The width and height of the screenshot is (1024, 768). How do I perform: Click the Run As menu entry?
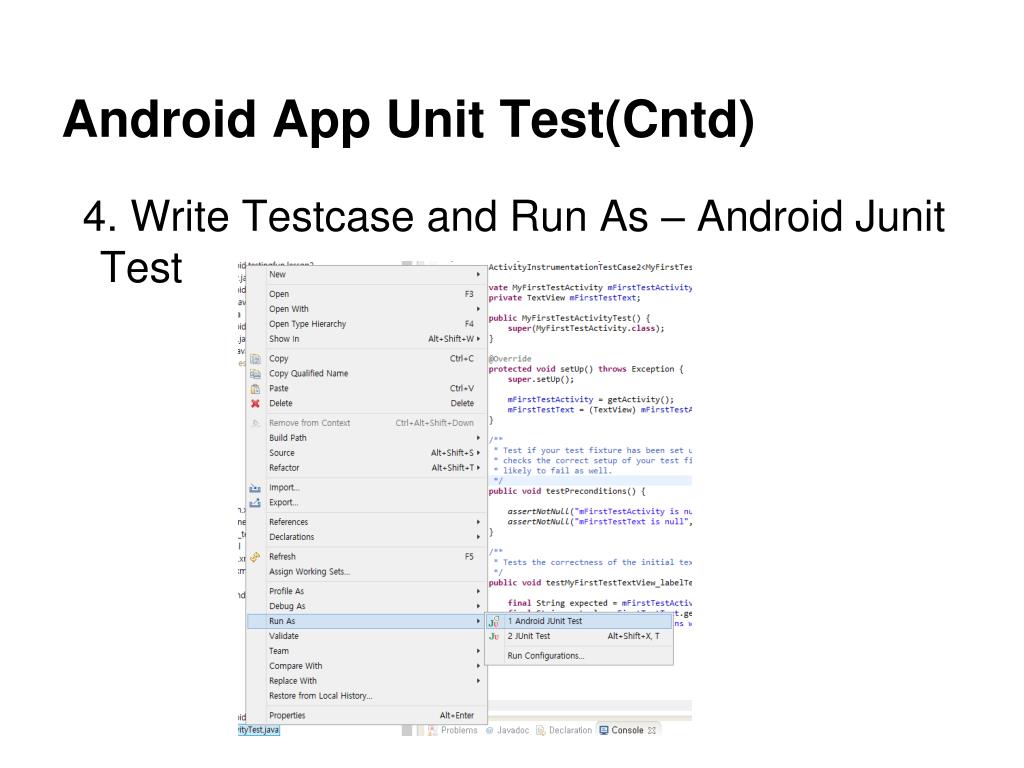(x=366, y=622)
